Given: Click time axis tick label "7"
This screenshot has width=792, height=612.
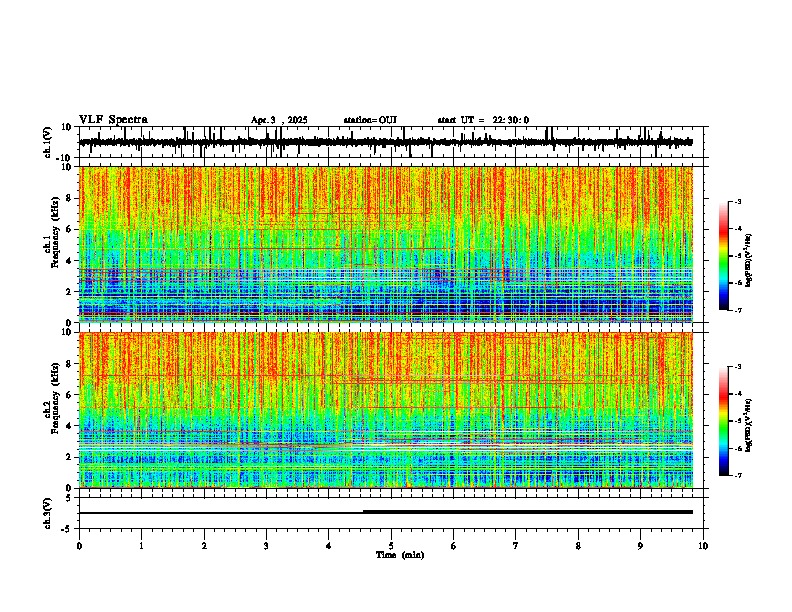Looking at the screenshot, I should click(x=516, y=546).
